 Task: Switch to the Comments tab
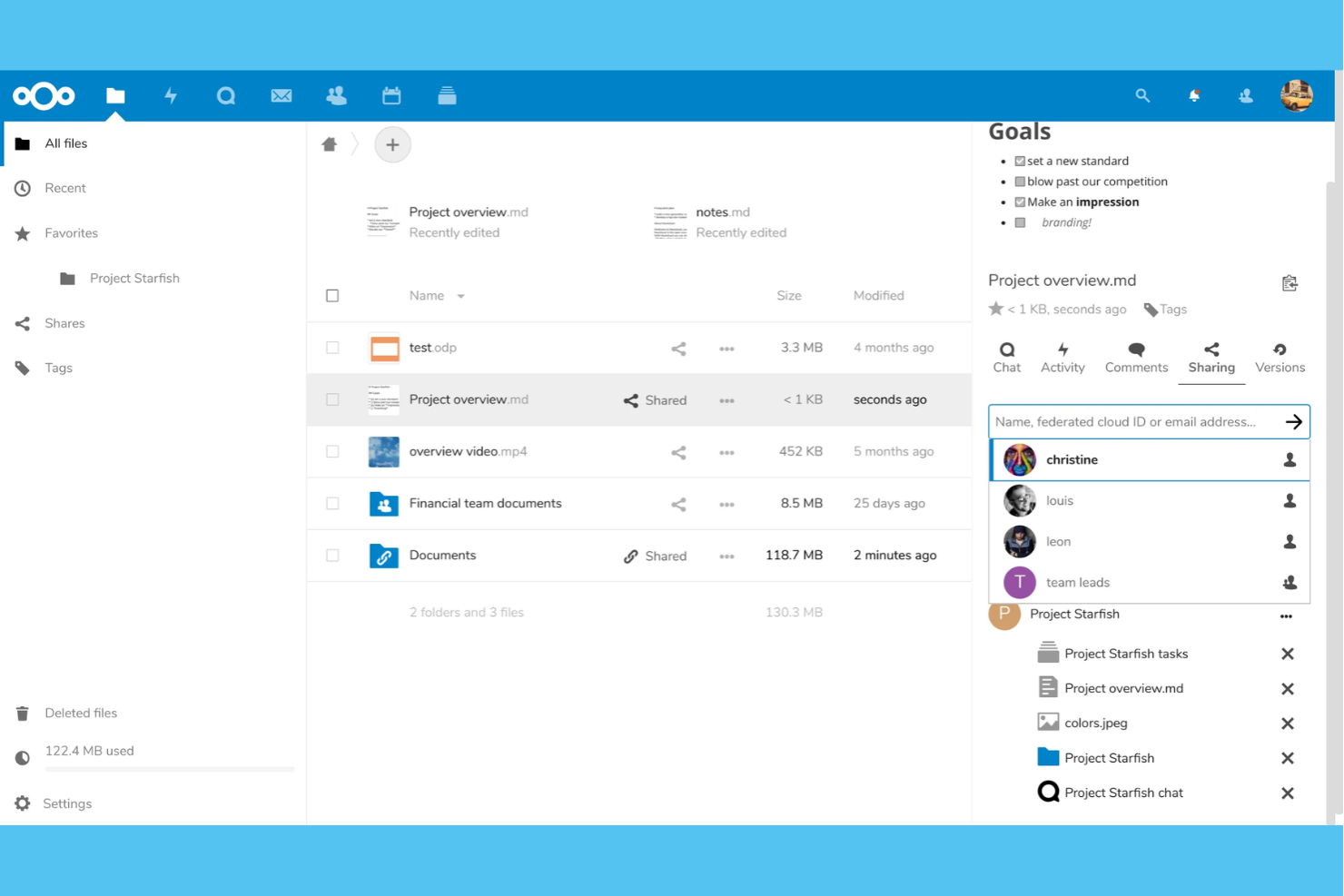(x=1136, y=357)
